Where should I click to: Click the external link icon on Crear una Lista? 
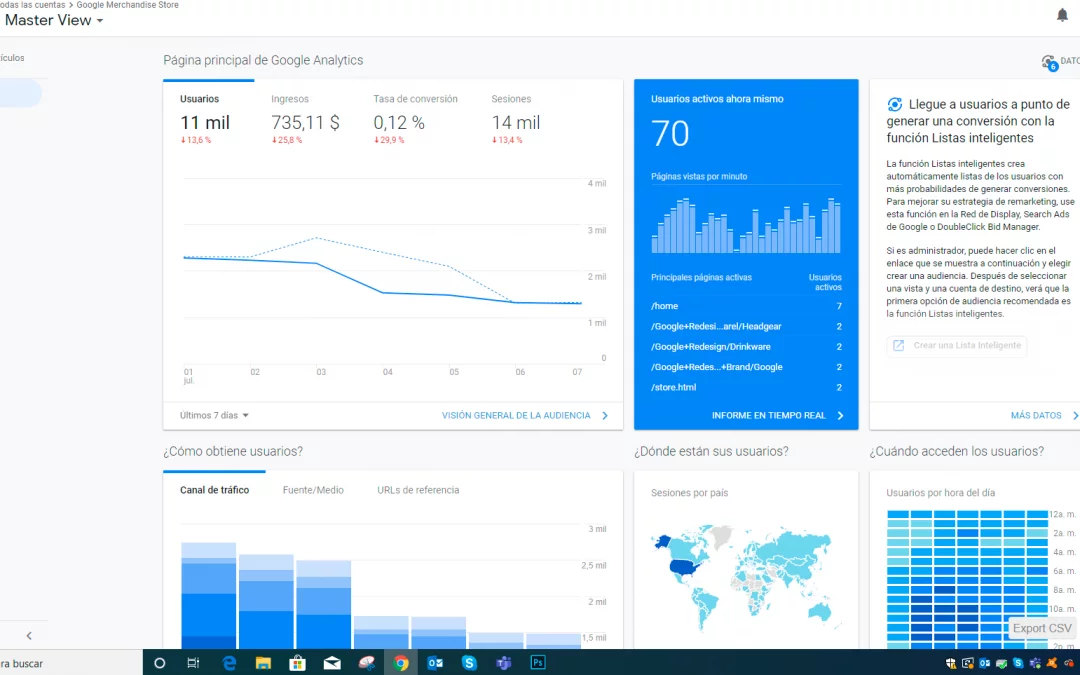898,346
